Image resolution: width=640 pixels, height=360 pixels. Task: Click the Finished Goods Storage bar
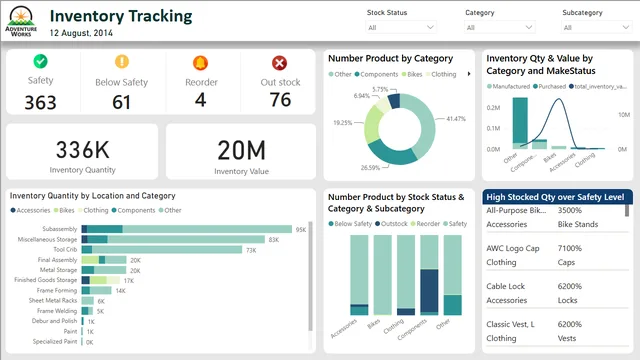click(101, 280)
